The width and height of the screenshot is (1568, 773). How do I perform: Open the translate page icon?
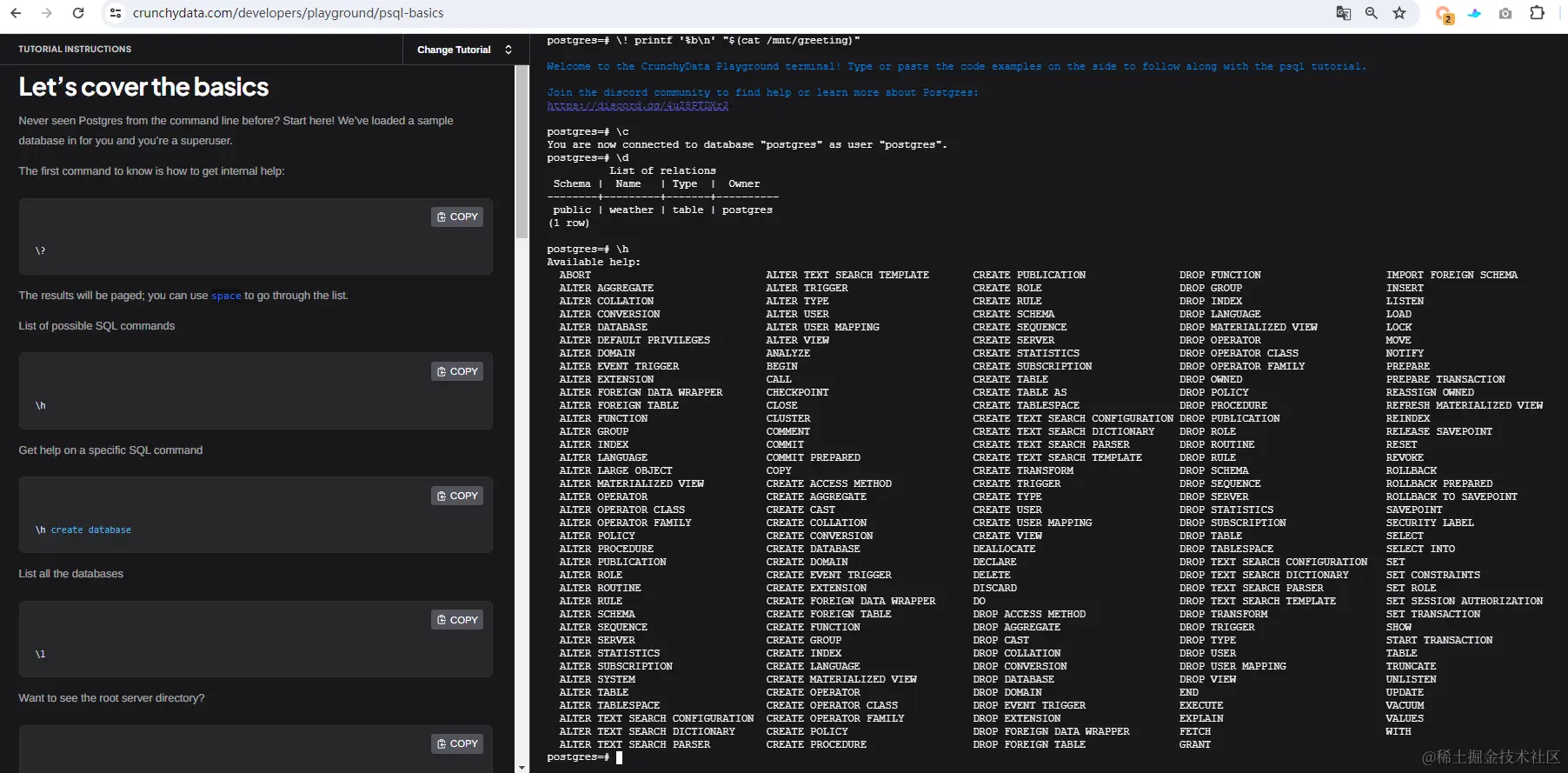point(1343,13)
